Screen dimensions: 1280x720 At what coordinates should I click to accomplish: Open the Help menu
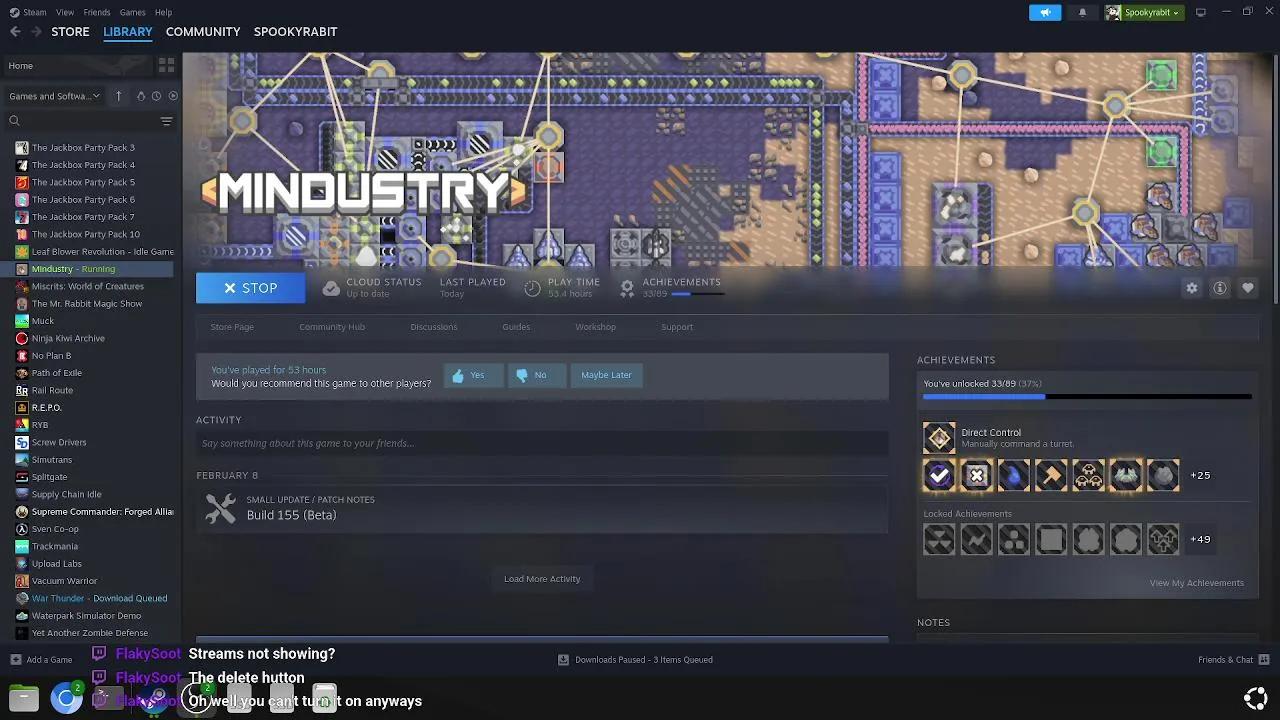click(163, 12)
